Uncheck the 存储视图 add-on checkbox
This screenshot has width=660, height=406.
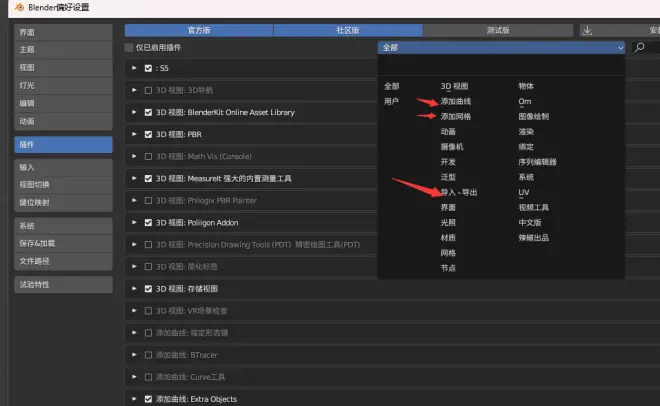[x=148, y=289]
